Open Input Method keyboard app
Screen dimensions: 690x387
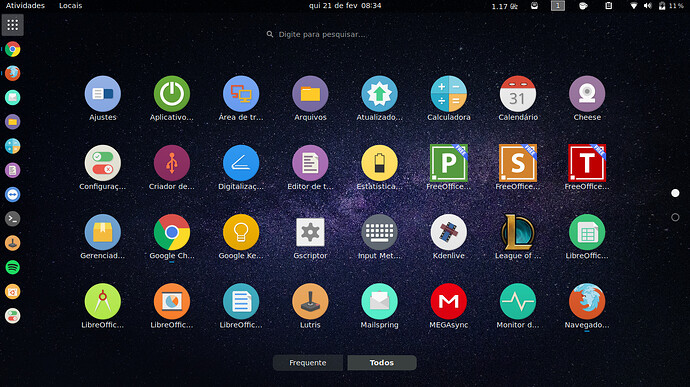click(379, 232)
